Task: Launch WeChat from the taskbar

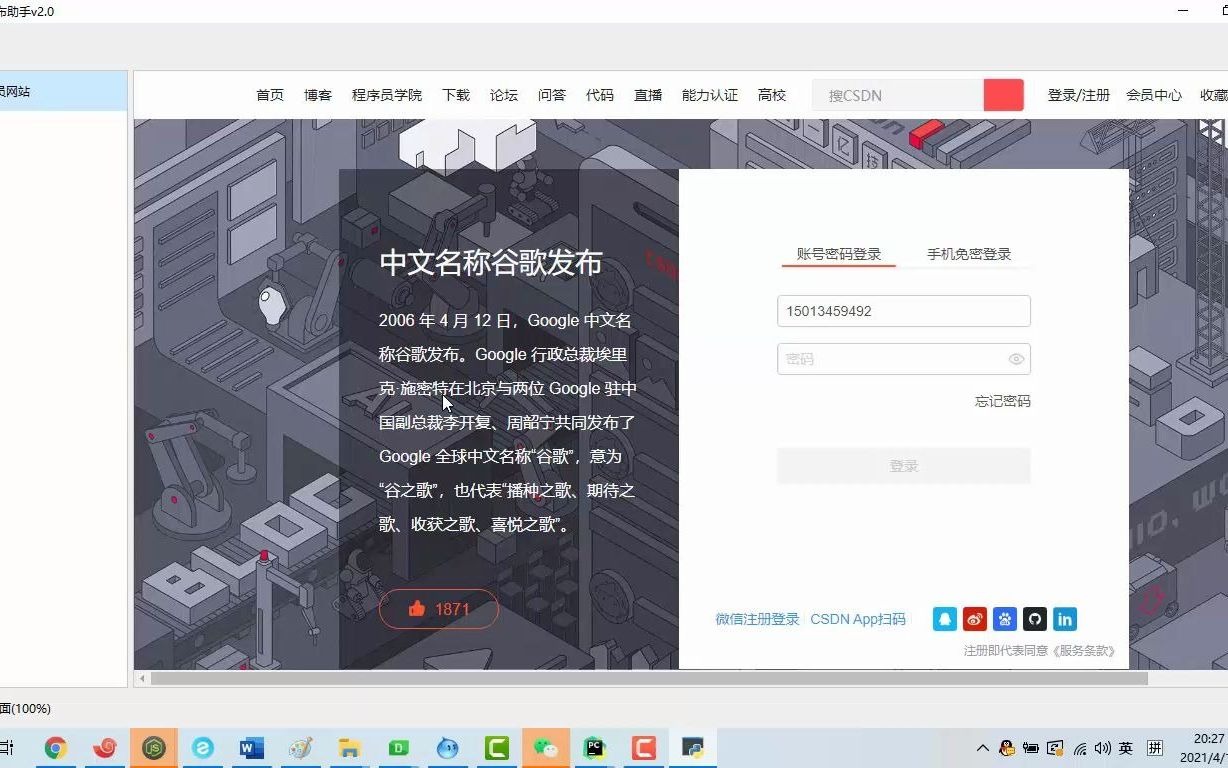Action: [x=545, y=747]
